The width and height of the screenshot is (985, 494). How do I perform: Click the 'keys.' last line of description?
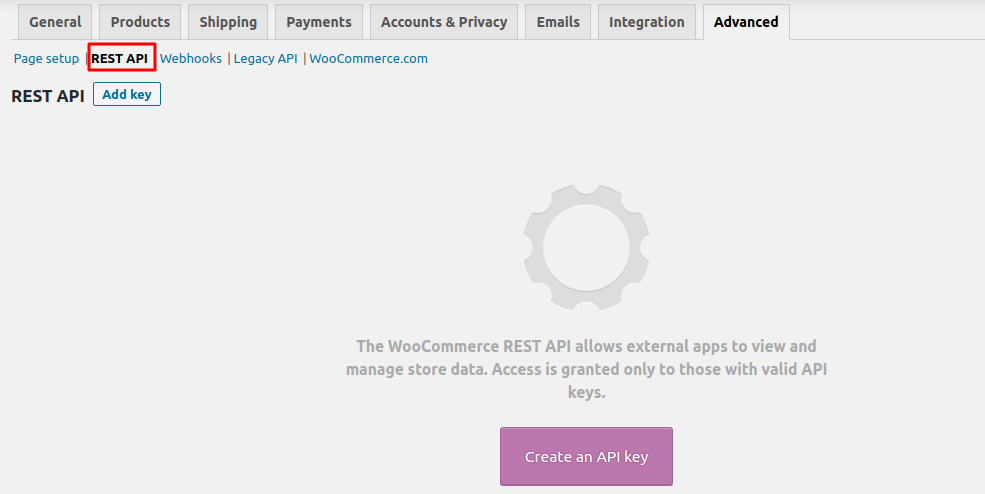586,393
